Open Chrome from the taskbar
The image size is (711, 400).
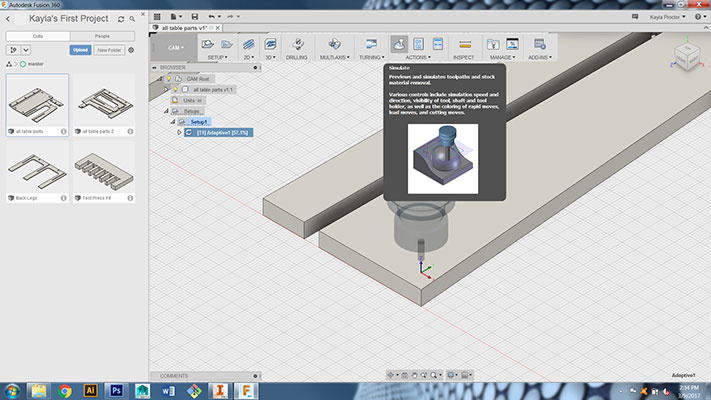[x=65, y=391]
